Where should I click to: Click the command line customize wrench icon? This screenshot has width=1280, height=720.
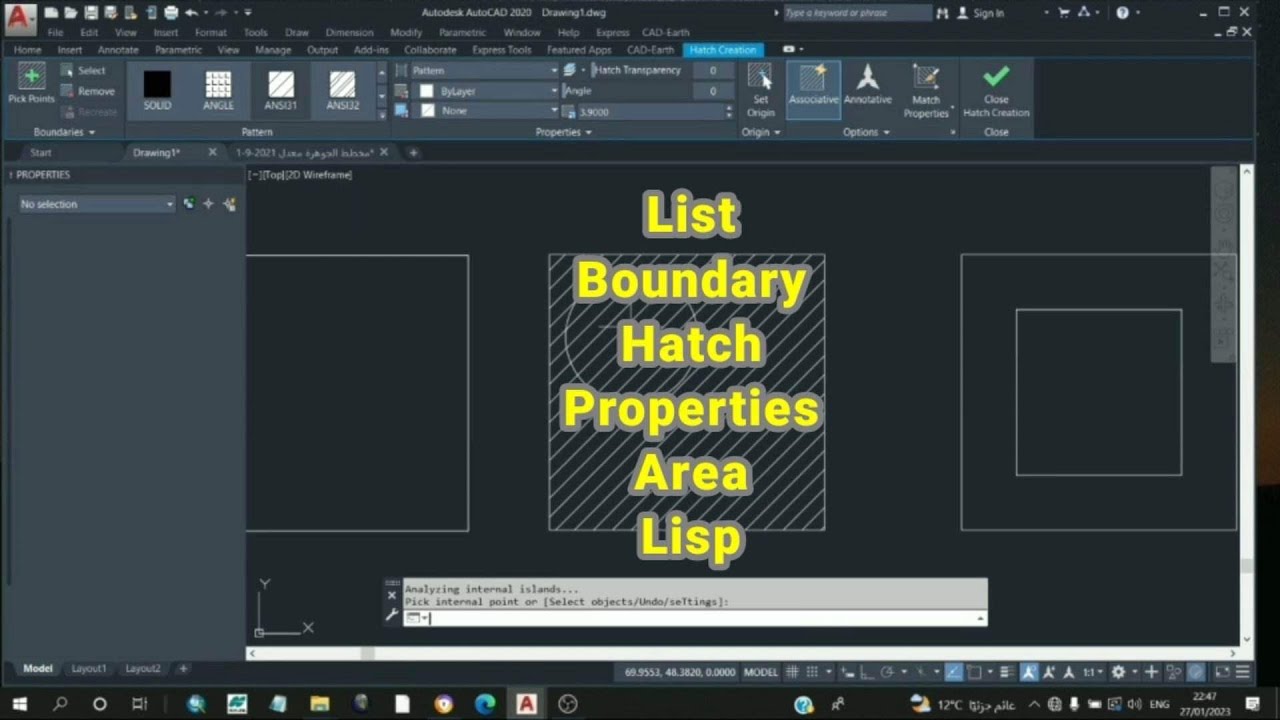pyautogui.click(x=392, y=615)
